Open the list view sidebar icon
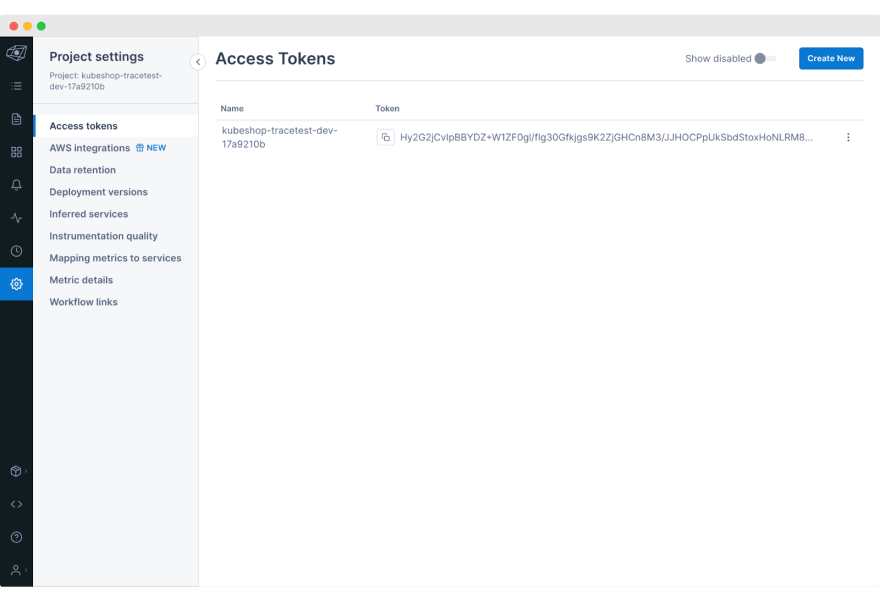The width and height of the screenshot is (880, 601). (16, 86)
